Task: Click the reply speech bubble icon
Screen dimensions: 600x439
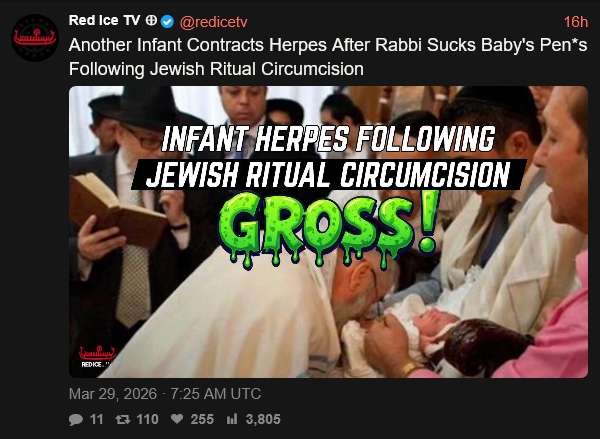Action: (76, 419)
